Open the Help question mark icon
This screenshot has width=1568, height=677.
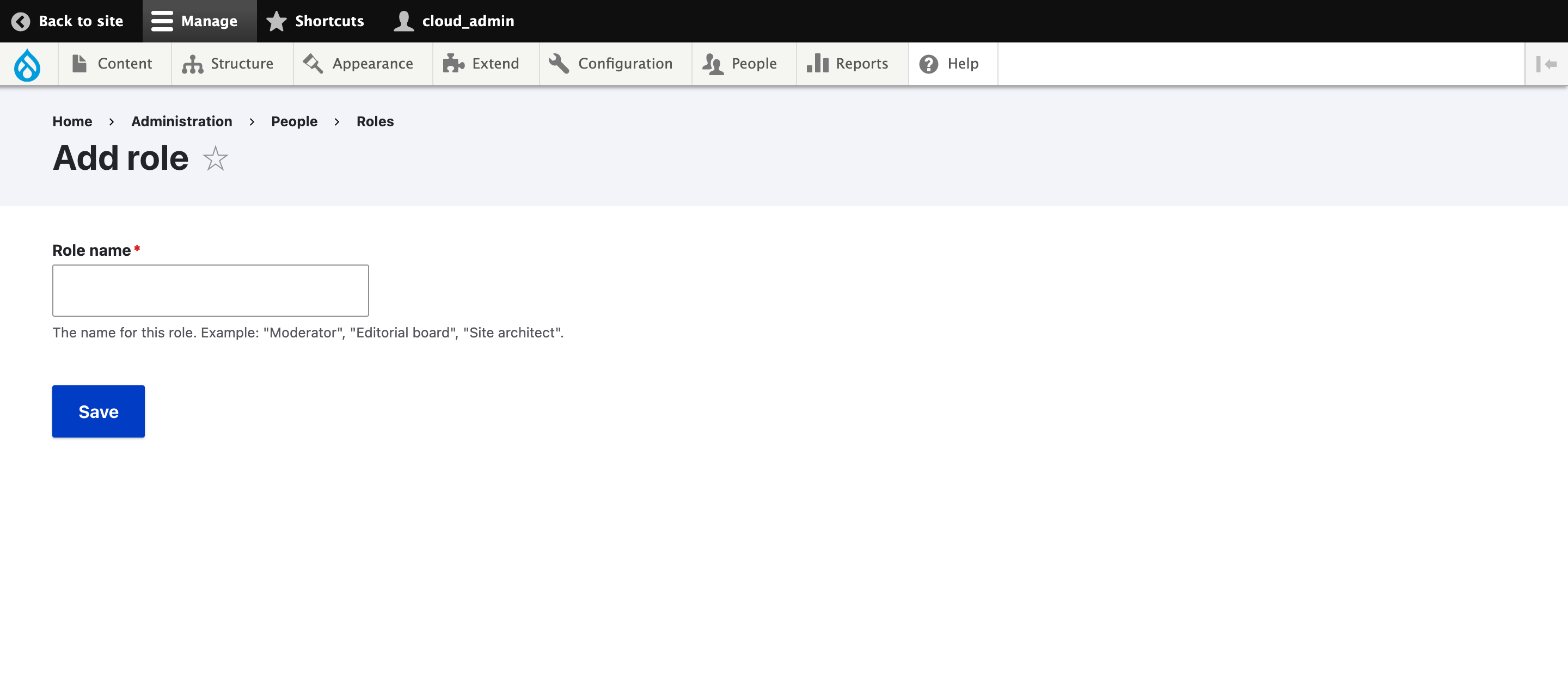[x=928, y=64]
